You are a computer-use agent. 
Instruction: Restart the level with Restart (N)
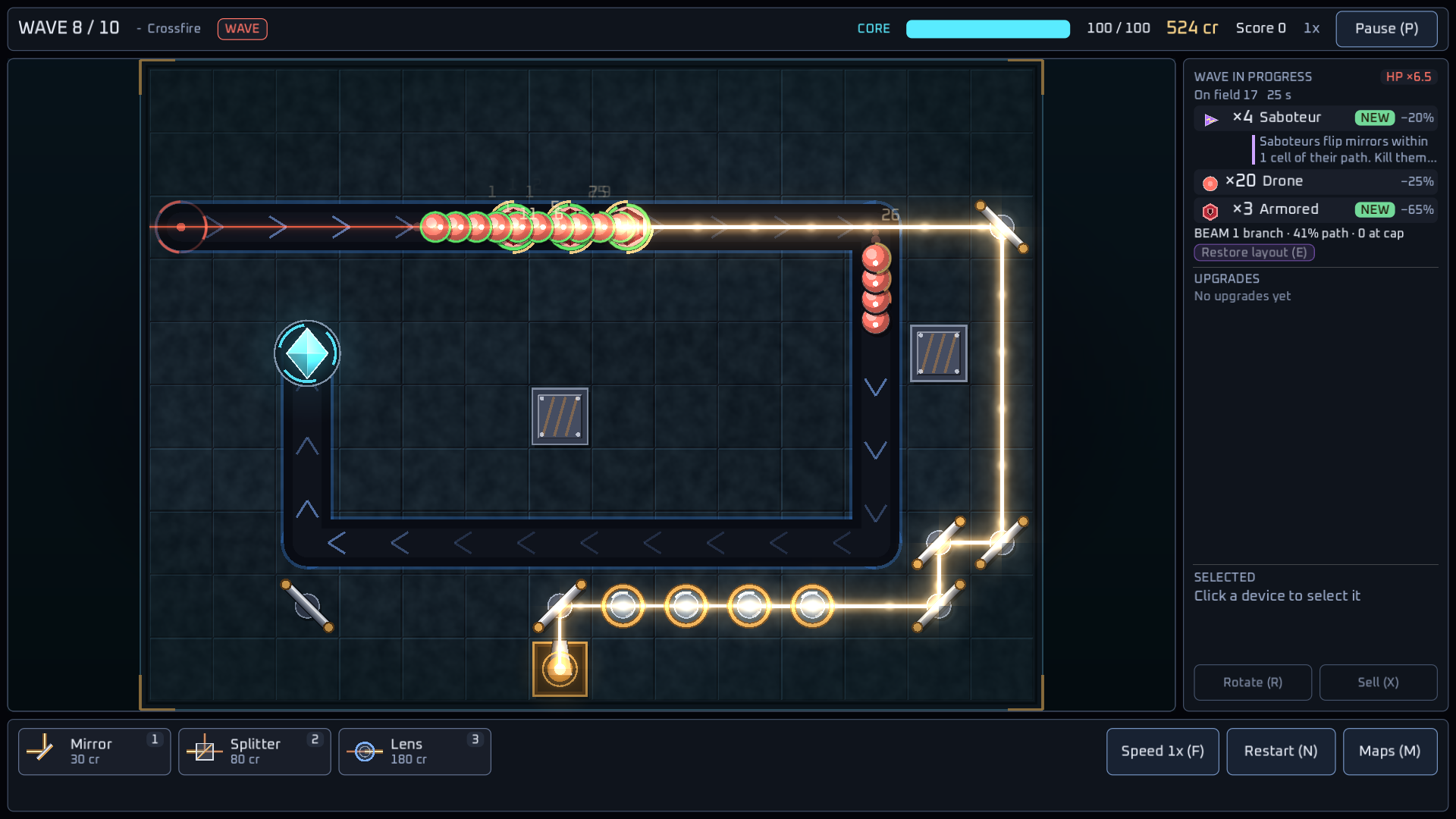pyautogui.click(x=1280, y=752)
